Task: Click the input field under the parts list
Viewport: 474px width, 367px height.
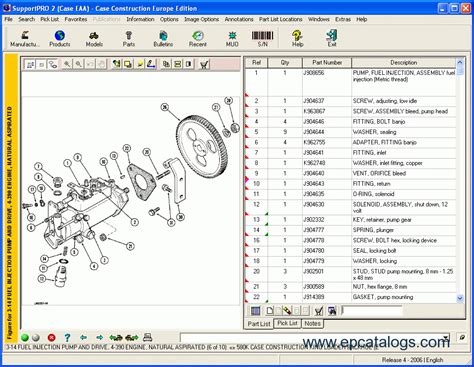Action: pyautogui.click(x=372, y=311)
